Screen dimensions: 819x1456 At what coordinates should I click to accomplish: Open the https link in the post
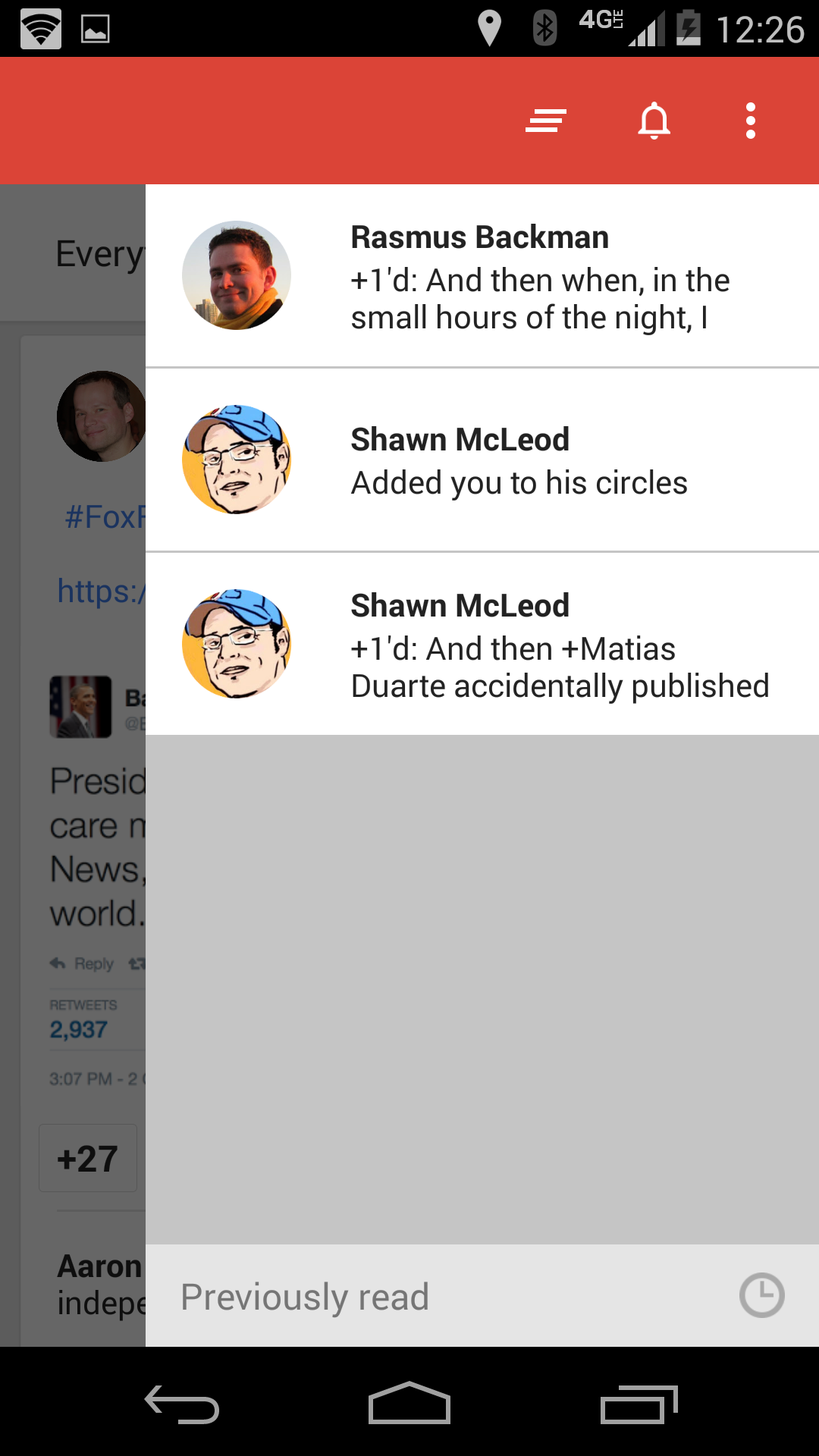click(101, 591)
